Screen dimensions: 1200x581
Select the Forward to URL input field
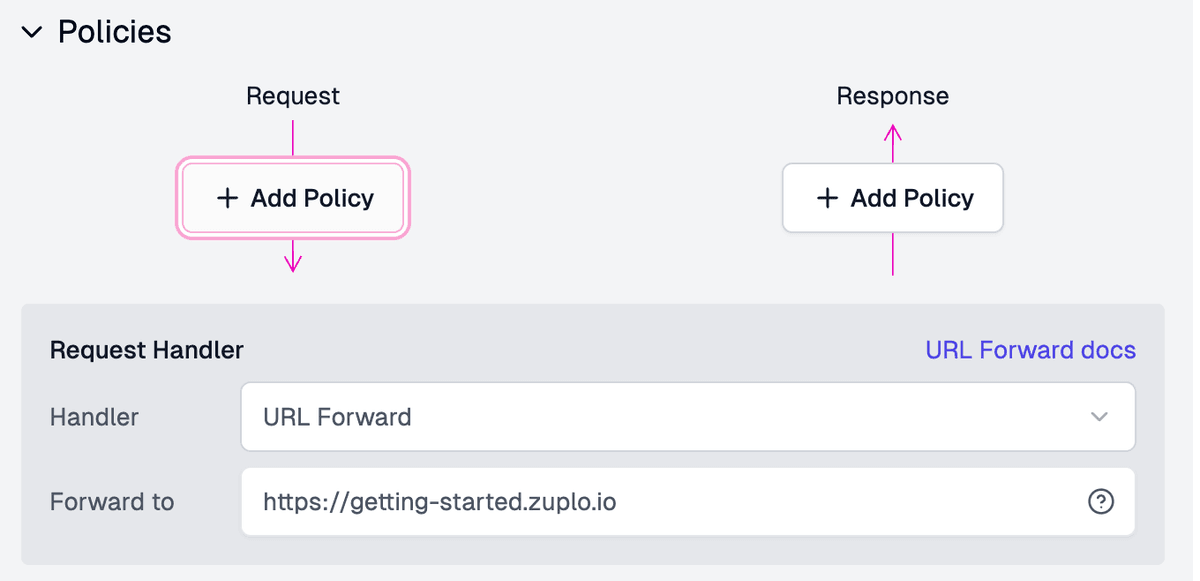(600, 502)
